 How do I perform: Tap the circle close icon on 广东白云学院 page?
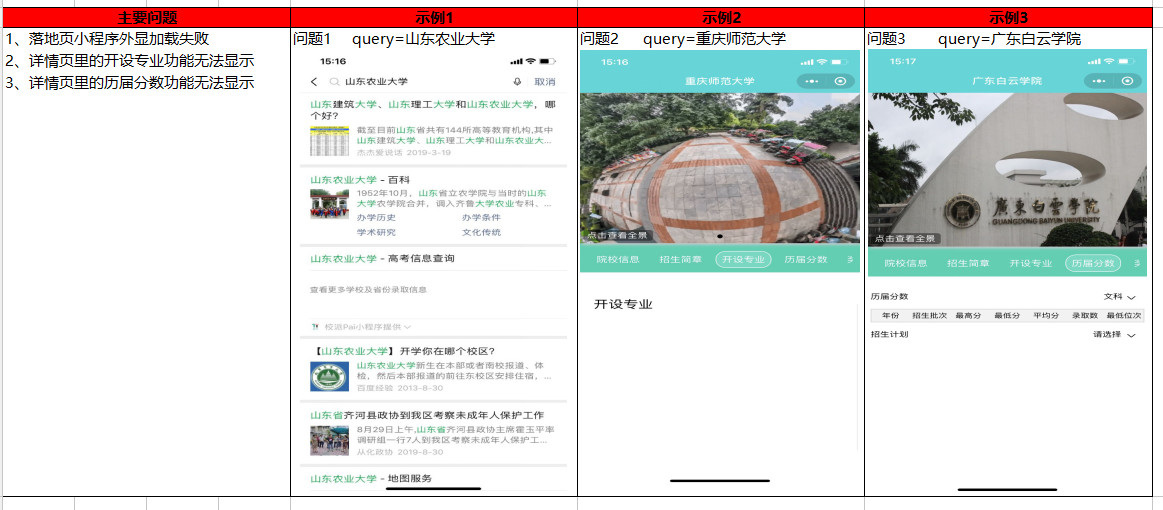click(1127, 81)
